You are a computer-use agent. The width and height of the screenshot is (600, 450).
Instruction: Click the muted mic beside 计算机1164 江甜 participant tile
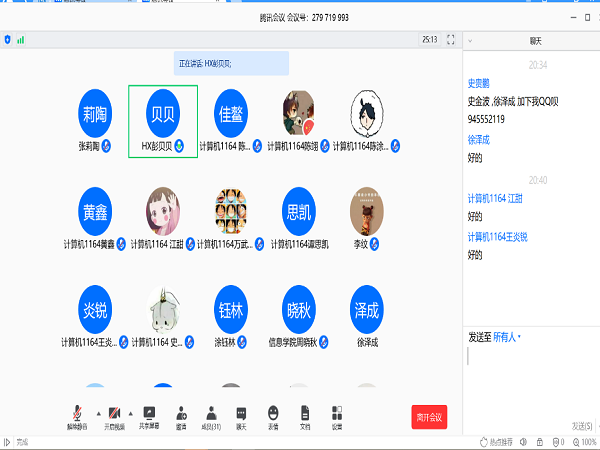(x=190, y=244)
